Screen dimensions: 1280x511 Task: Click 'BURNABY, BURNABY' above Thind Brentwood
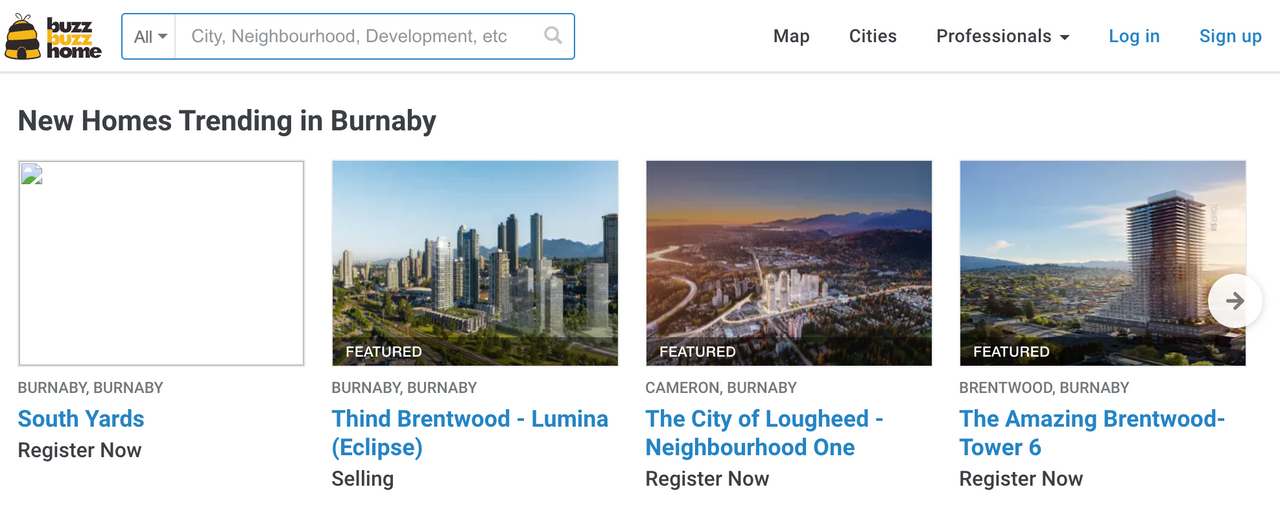(404, 388)
